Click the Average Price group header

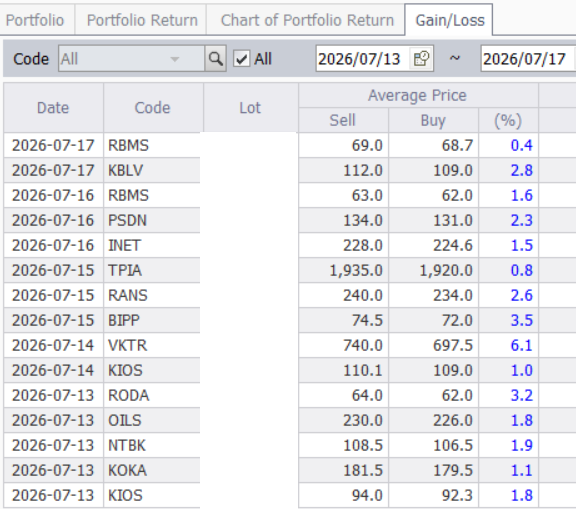pos(418,95)
